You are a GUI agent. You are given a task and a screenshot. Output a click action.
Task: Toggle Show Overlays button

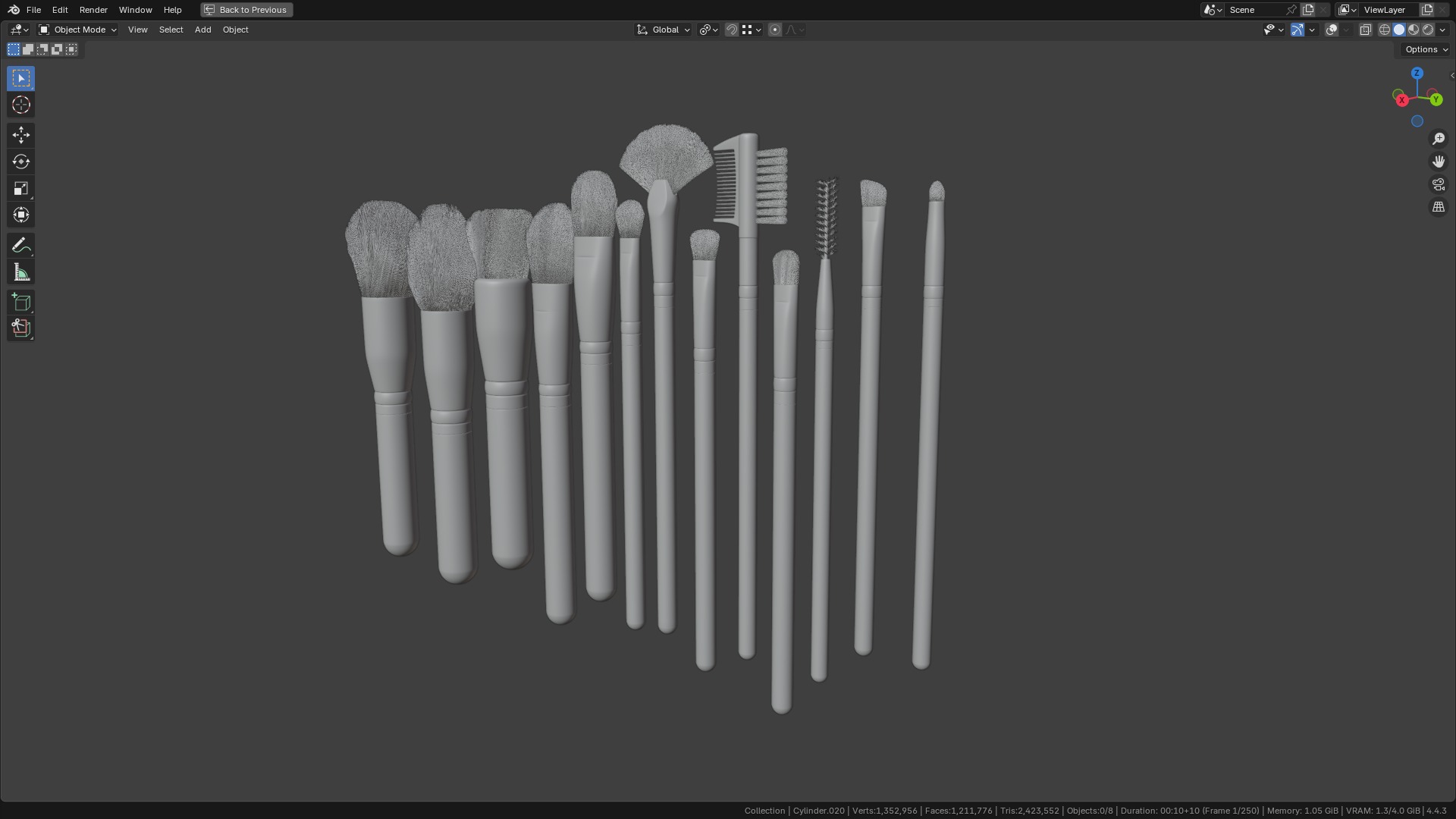pos(1332,30)
